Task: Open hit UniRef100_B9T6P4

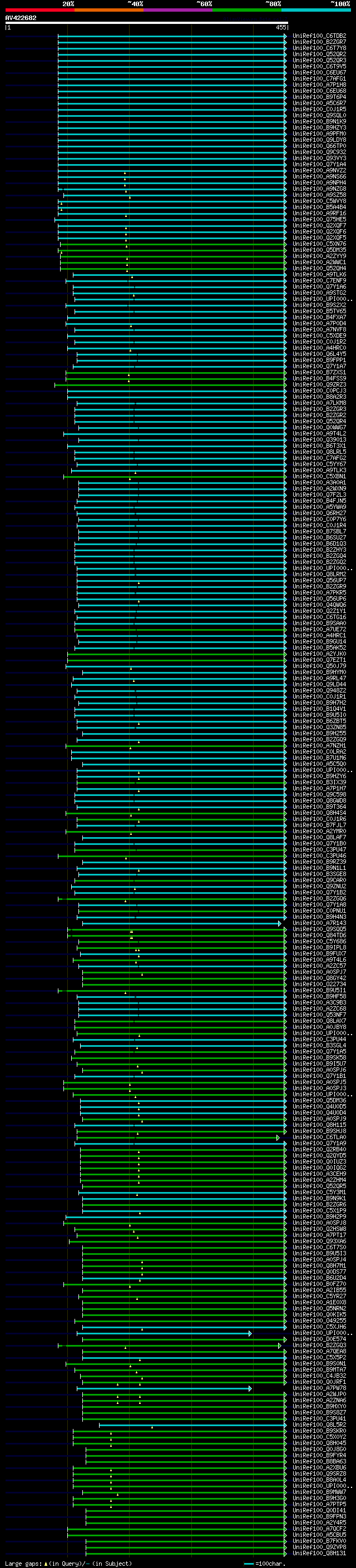Action: (319, 97)
